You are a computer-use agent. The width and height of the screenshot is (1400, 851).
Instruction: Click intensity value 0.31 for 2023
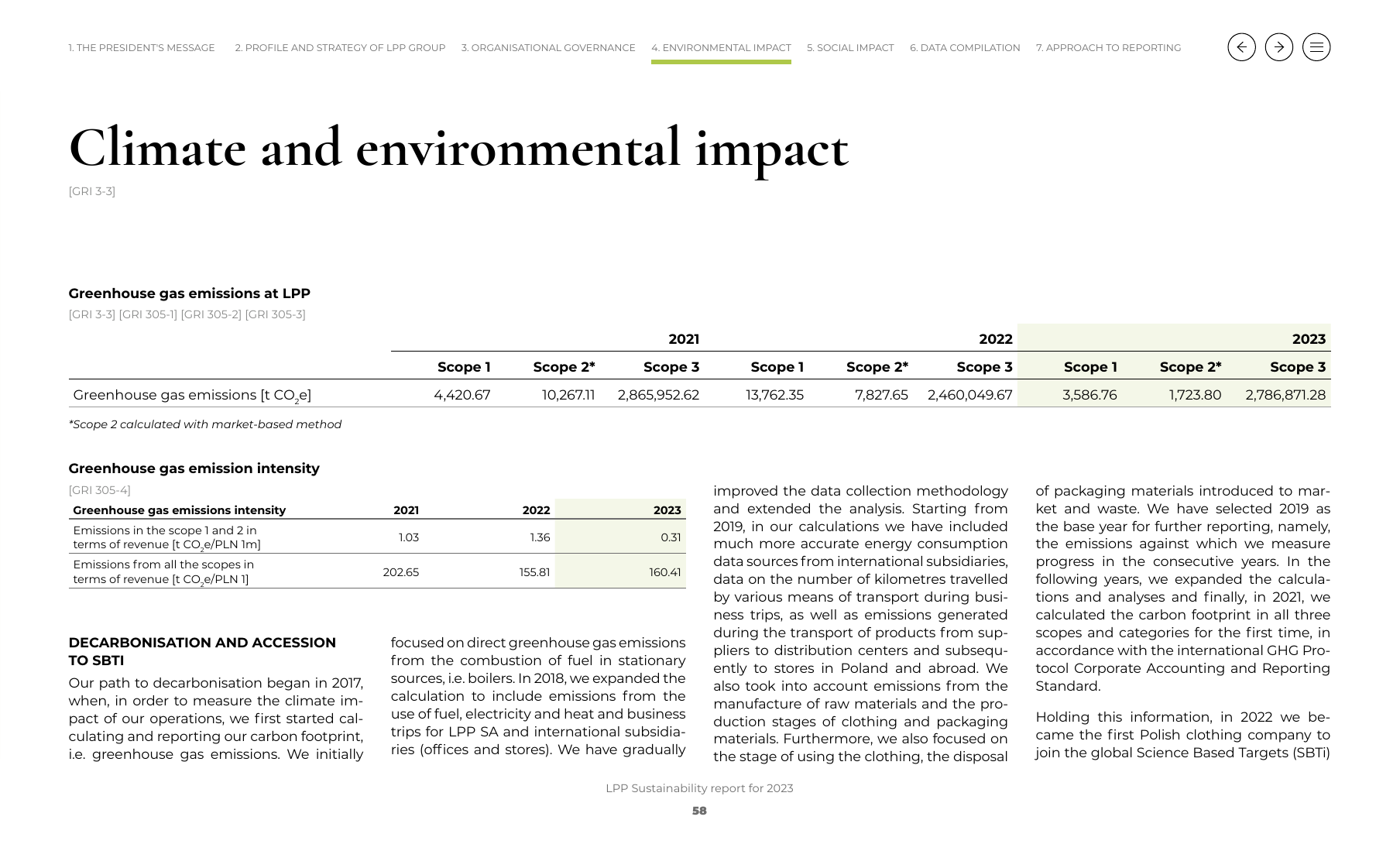point(671,537)
